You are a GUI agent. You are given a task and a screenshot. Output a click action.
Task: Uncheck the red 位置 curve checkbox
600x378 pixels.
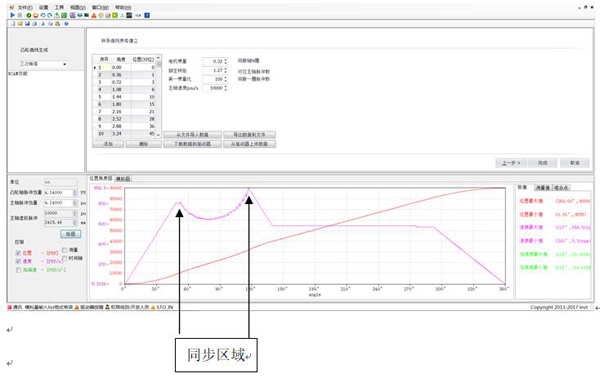[x=18, y=253]
